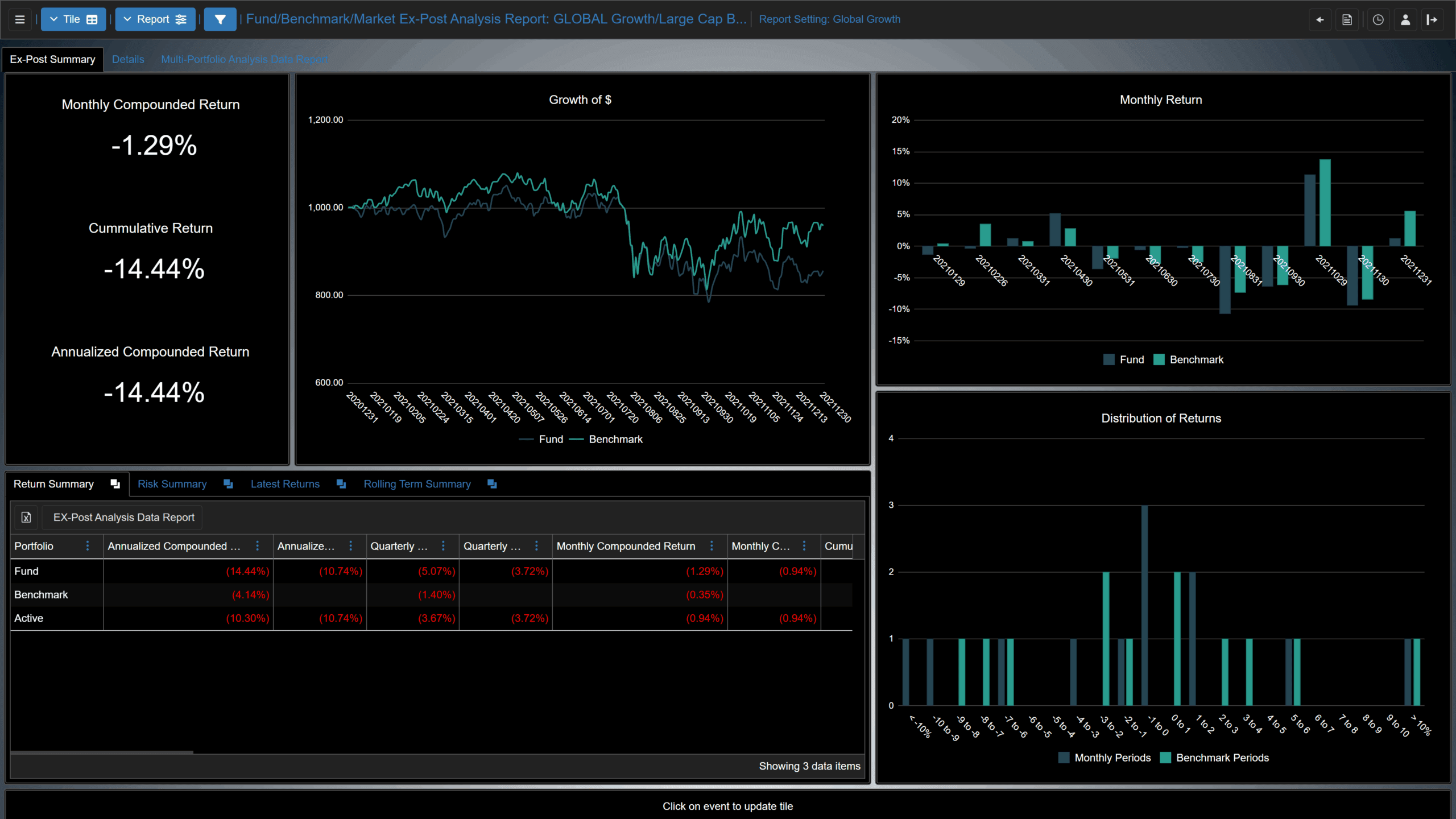Click the table horizontal scrollbar
1456x819 pixels.
click(x=102, y=752)
